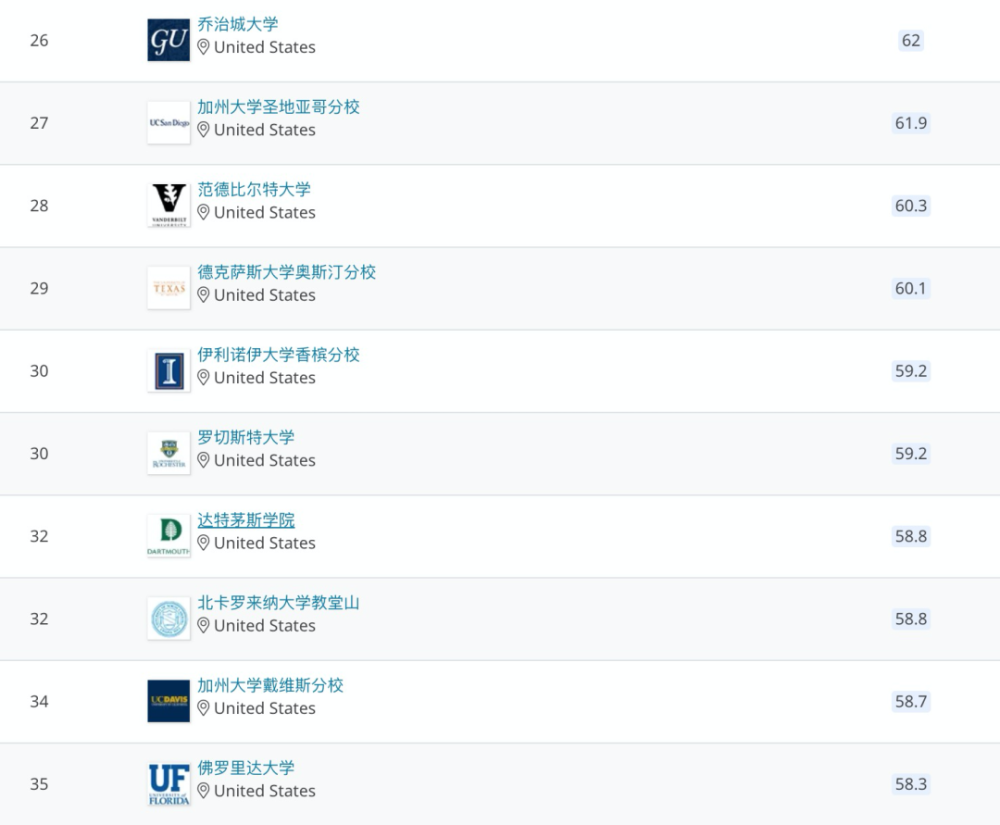This screenshot has width=1000, height=825.
Task: Click the location pin under 乔治城大学
Action: pos(203,47)
